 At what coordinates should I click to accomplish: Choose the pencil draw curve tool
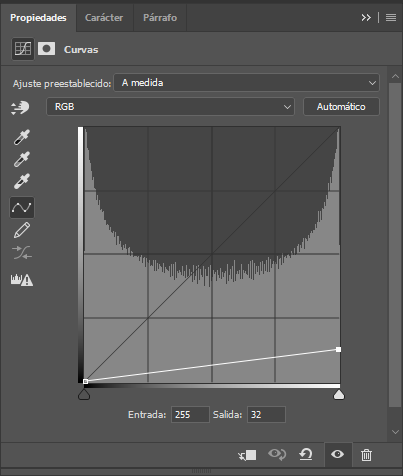point(22,230)
